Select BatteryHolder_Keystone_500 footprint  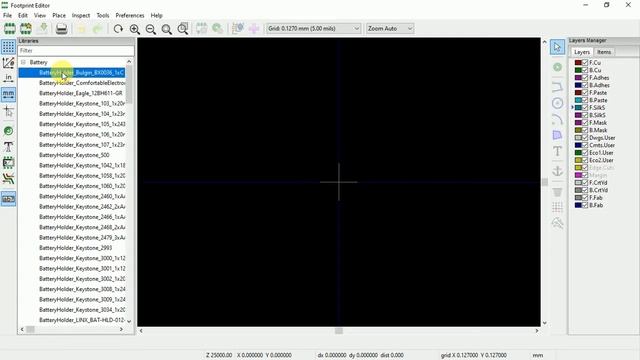(74, 155)
